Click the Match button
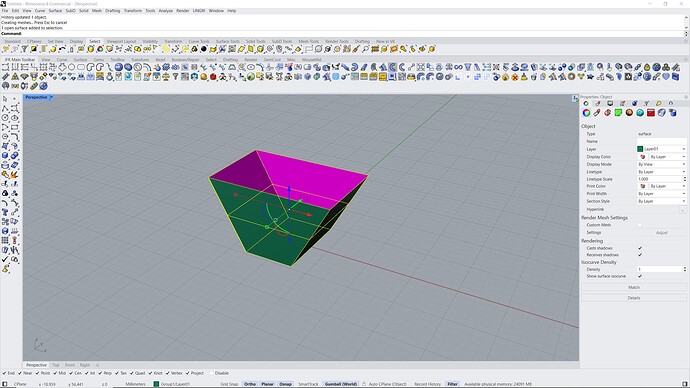This screenshot has width=690, height=388. click(x=634, y=287)
